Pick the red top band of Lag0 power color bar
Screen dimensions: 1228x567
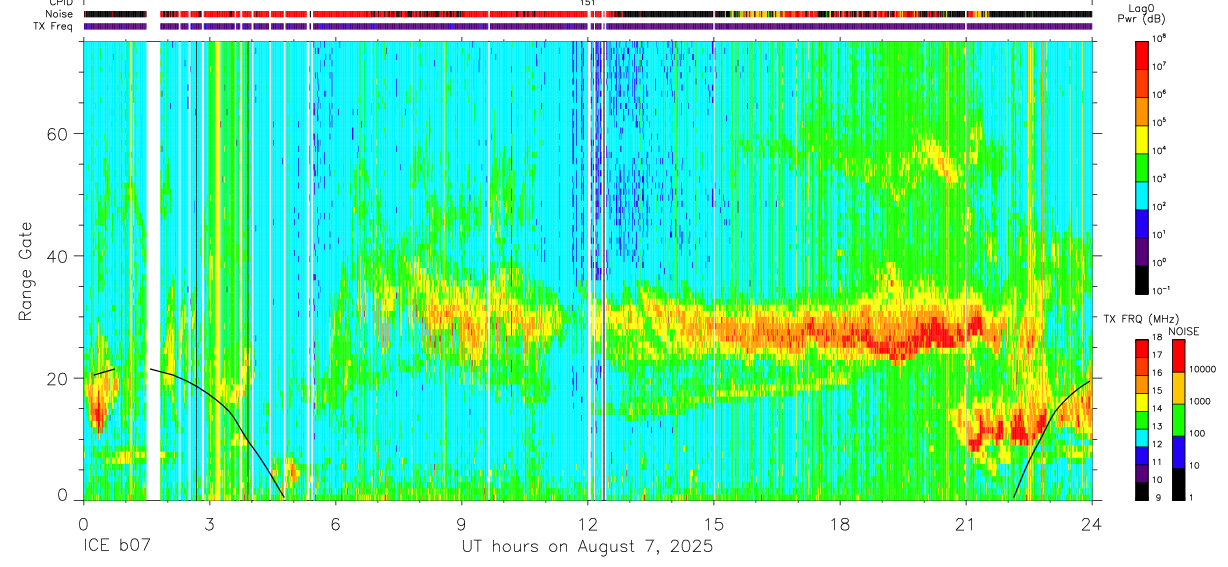pos(1141,53)
